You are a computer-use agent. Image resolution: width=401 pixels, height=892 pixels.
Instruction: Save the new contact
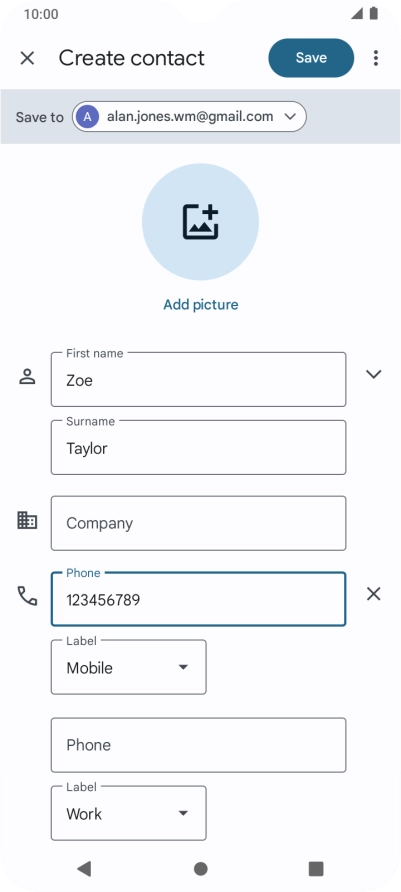[311, 58]
